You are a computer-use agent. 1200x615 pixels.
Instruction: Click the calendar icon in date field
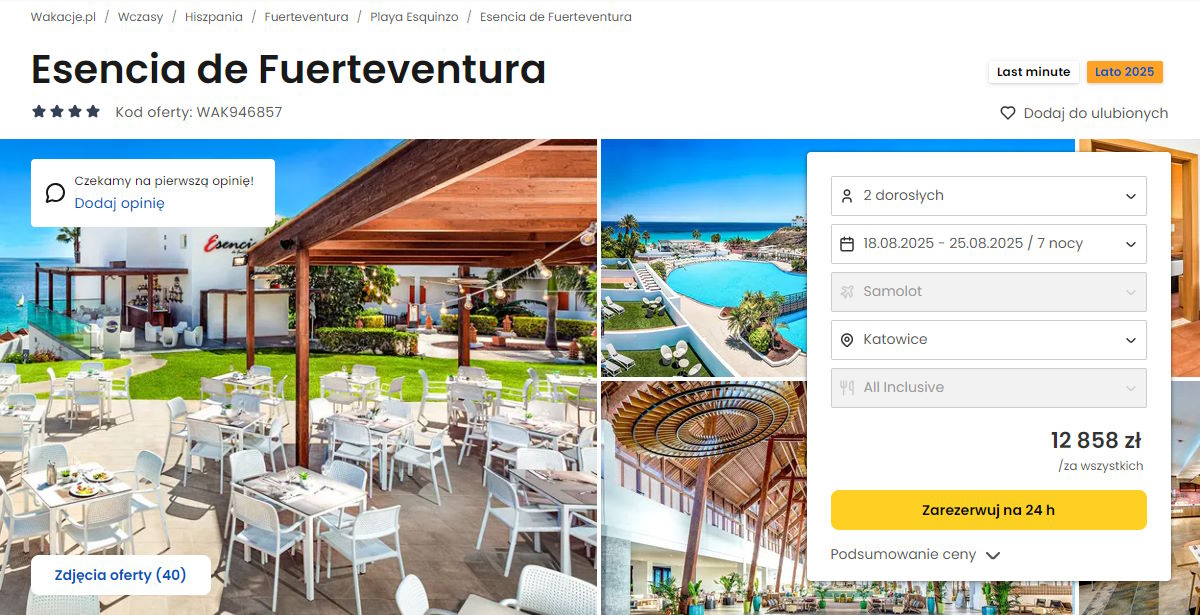[847, 244]
